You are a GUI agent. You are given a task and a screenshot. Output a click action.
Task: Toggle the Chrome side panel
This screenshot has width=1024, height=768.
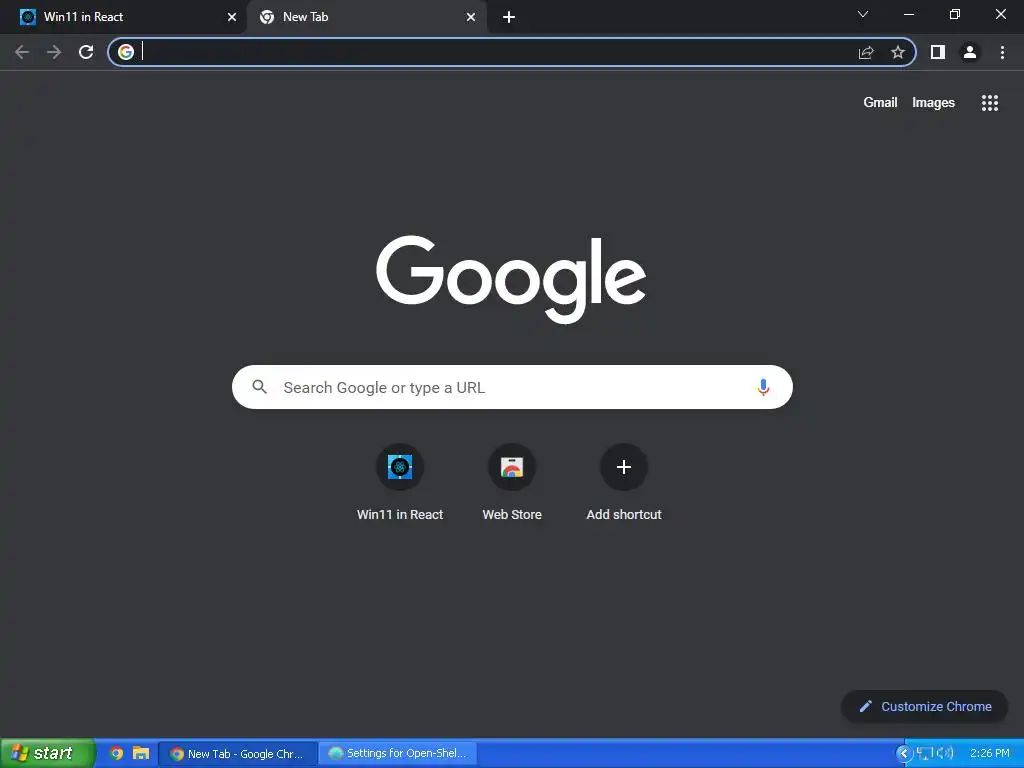(938, 52)
